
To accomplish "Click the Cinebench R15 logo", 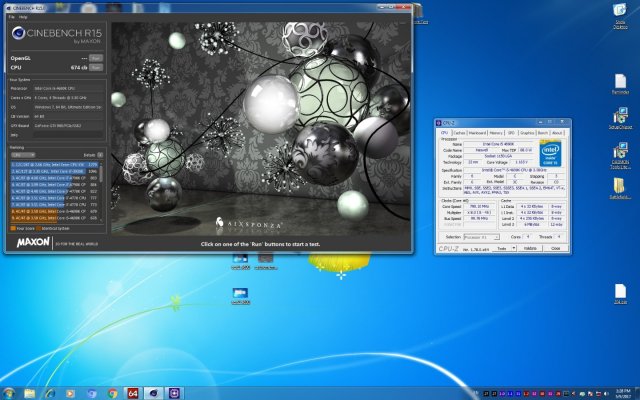I will [x=57, y=35].
